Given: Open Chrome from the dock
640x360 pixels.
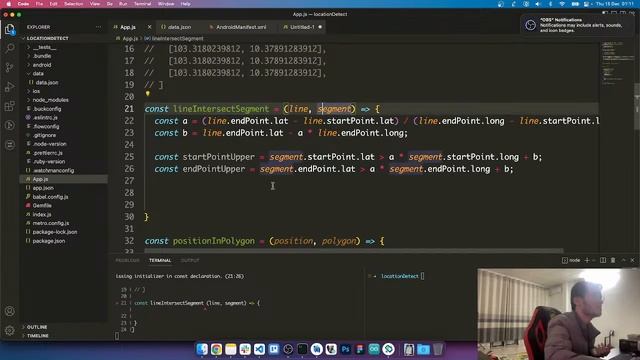Looking at the screenshot, I should tap(216, 349).
